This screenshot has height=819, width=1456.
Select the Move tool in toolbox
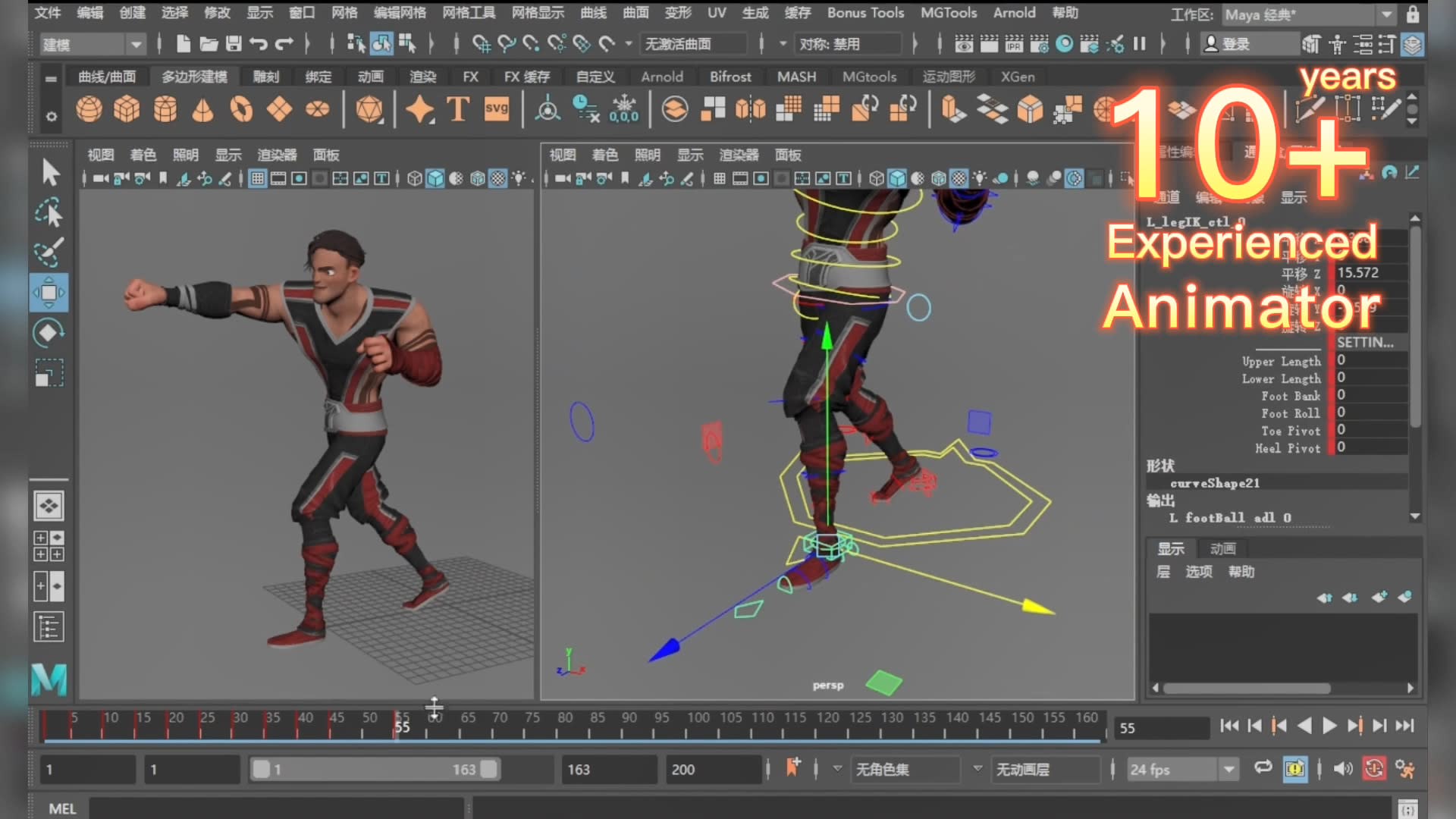click(49, 293)
